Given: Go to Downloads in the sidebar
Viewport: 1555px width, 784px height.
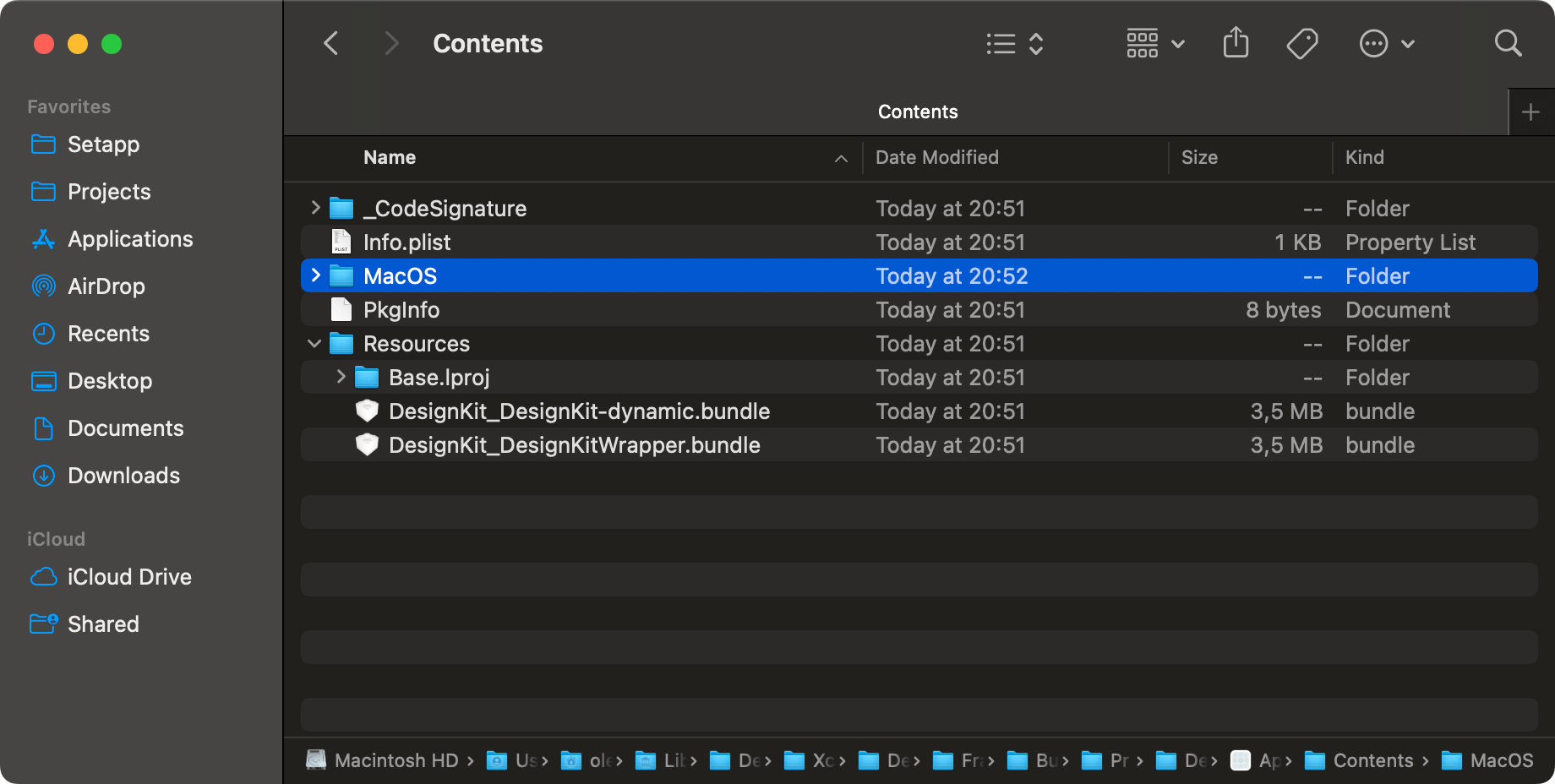Looking at the screenshot, I should [123, 476].
